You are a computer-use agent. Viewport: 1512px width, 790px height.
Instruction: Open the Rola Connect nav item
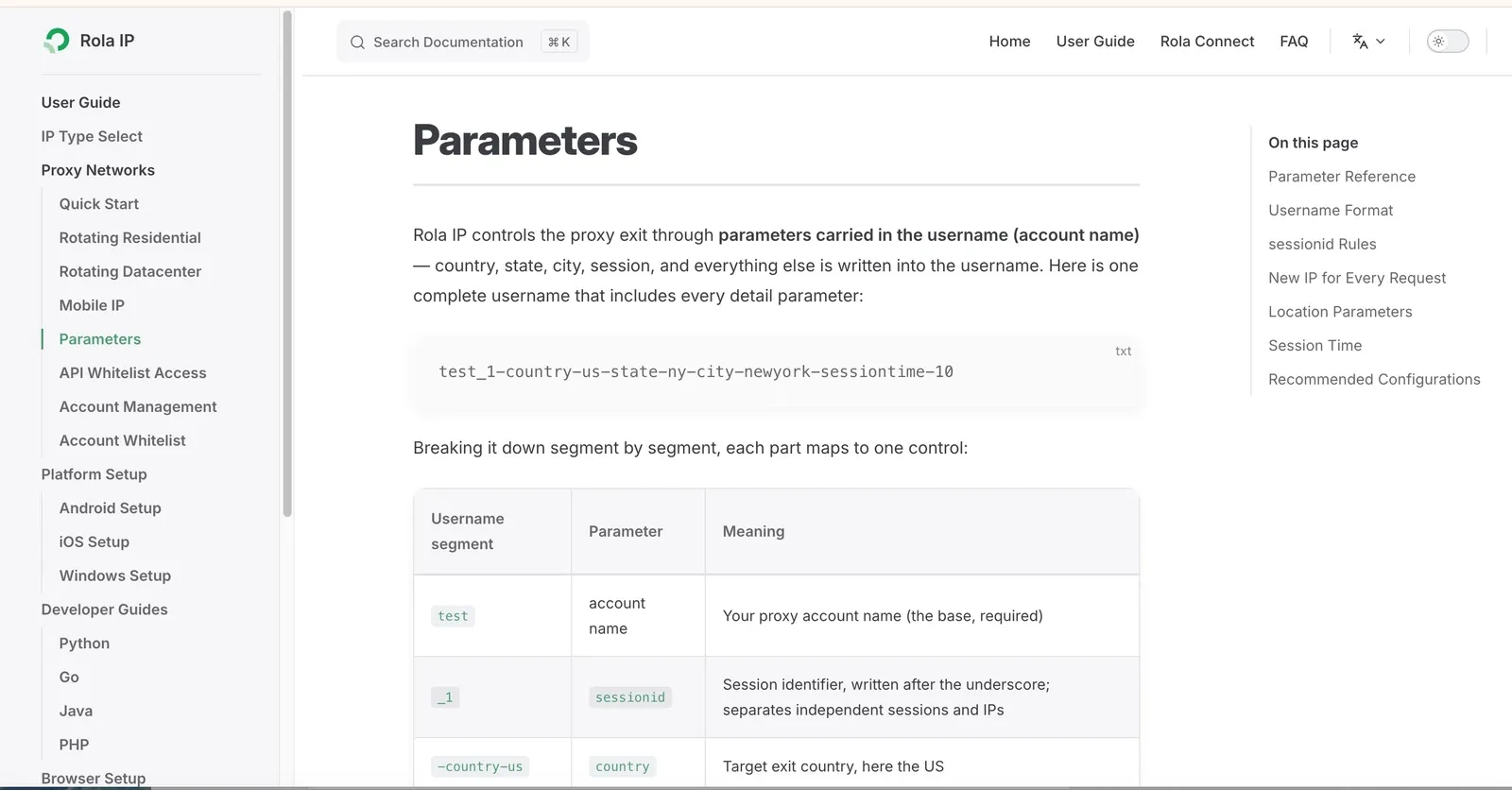point(1207,42)
